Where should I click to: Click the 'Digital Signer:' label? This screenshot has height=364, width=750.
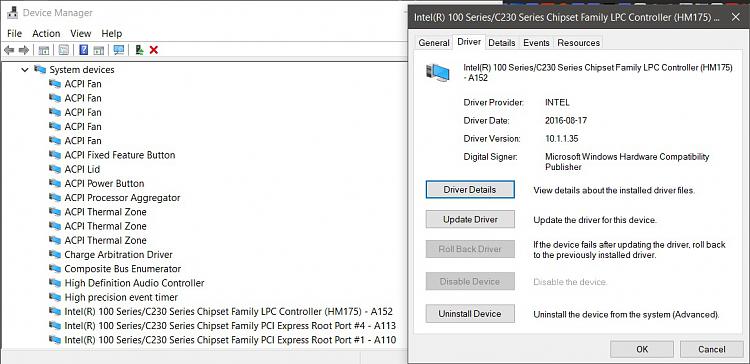pyautogui.click(x=490, y=157)
